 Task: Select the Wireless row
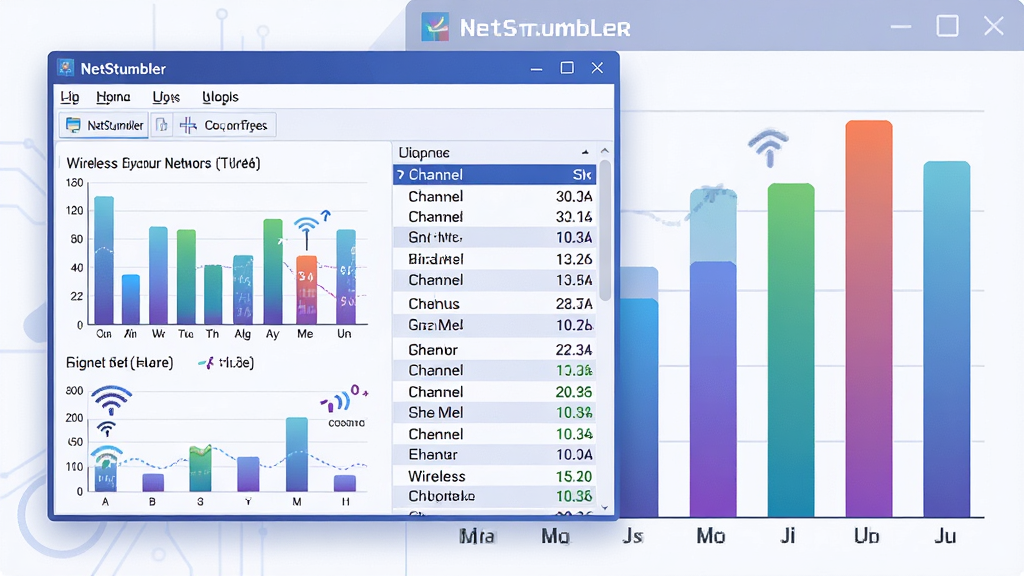pos(494,476)
